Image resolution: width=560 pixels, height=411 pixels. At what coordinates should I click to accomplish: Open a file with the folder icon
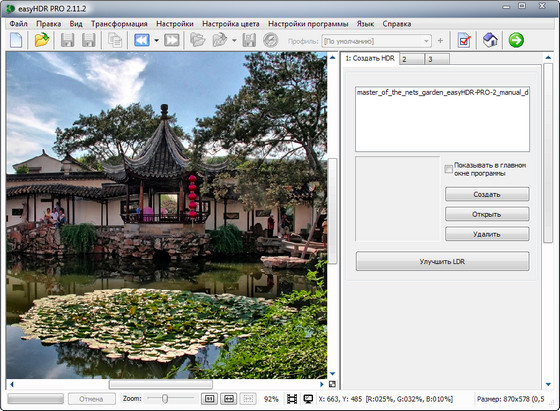click(x=42, y=40)
